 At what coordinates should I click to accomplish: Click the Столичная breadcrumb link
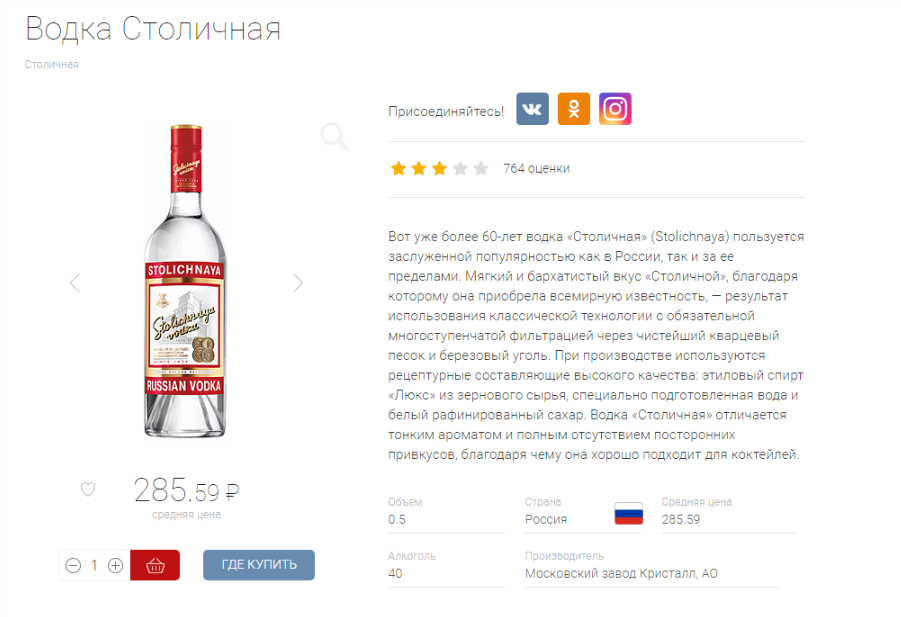click(x=52, y=64)
